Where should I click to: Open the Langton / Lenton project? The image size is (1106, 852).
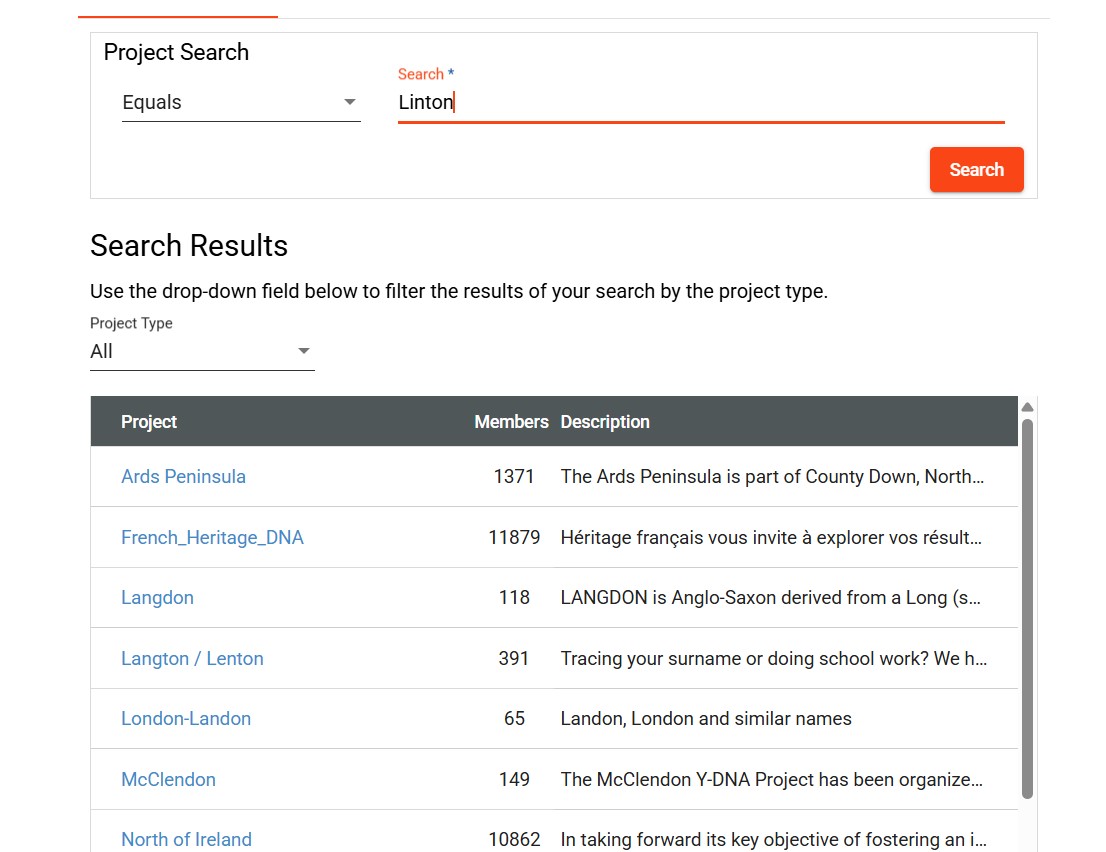pos(192,659)
